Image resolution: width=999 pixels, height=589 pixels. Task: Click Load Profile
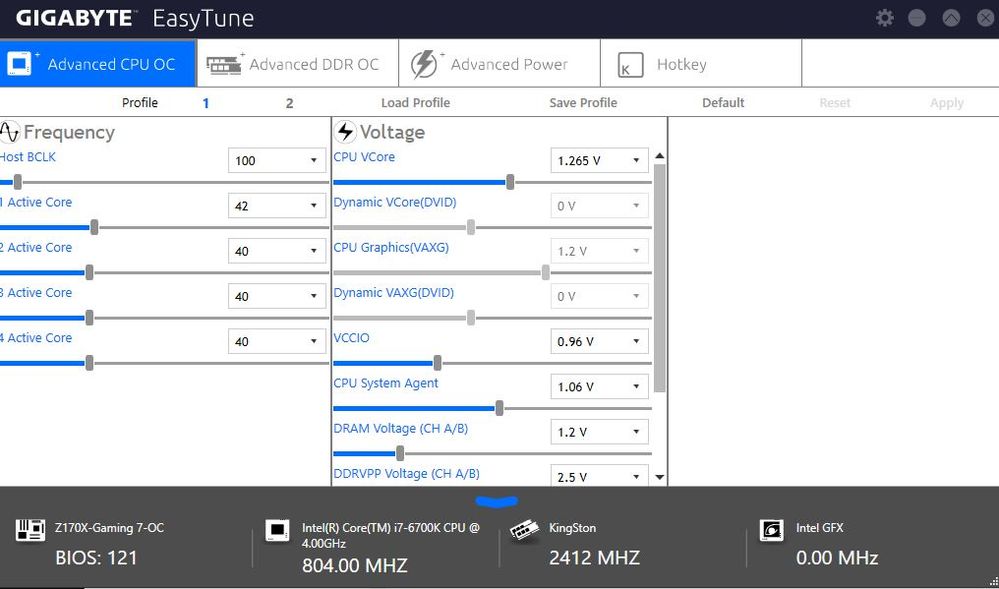[415, 102]
